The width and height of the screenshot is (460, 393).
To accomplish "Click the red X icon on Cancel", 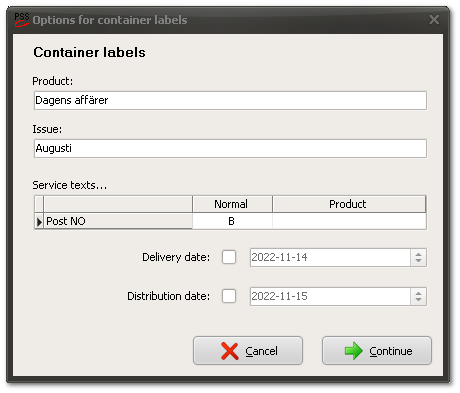I will [x=230, y=351].
